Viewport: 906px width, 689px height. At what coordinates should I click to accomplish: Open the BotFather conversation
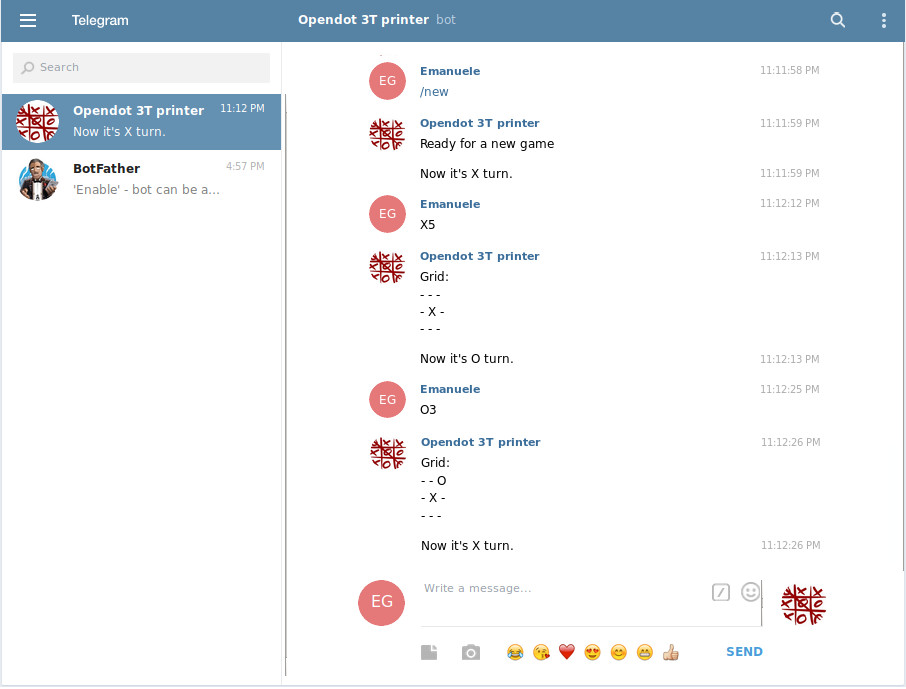click(141, 179)
